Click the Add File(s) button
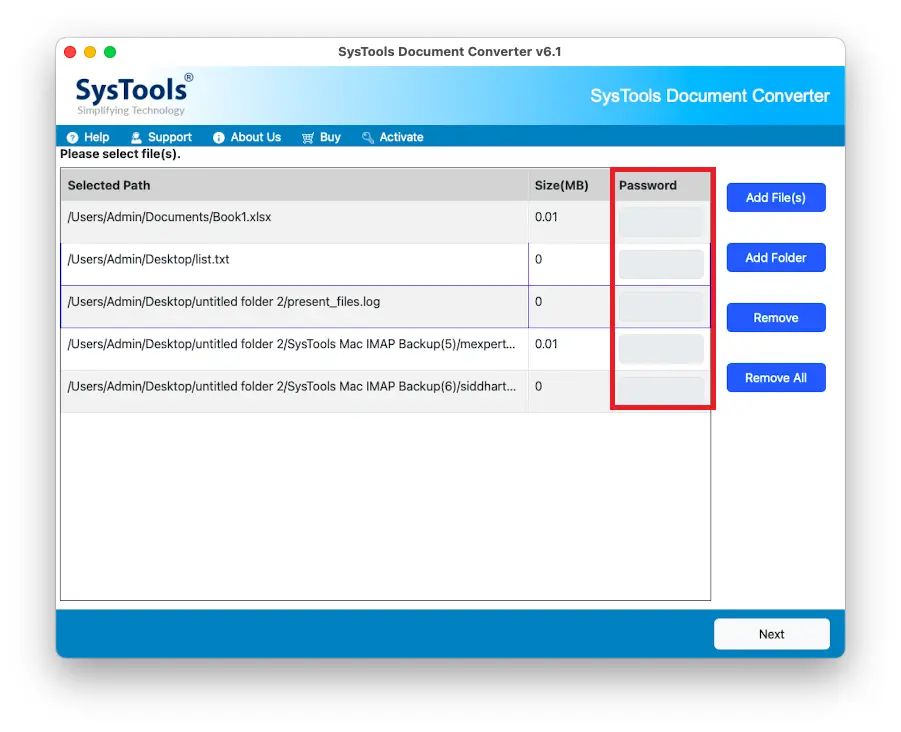Viewport: 901px width, 732px height. [x=776, y=198]
